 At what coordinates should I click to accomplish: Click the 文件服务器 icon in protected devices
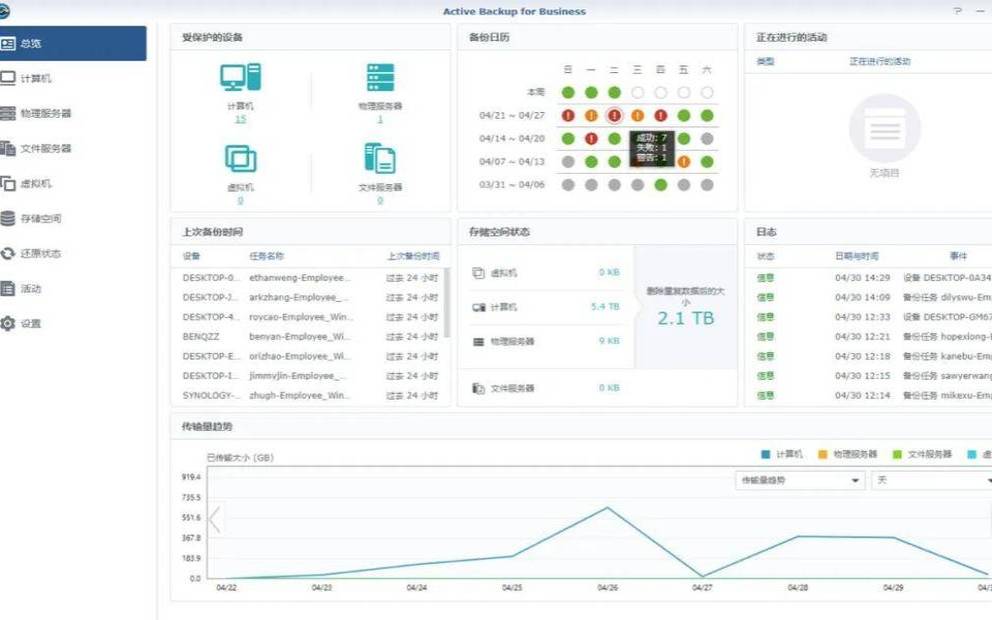380,158
